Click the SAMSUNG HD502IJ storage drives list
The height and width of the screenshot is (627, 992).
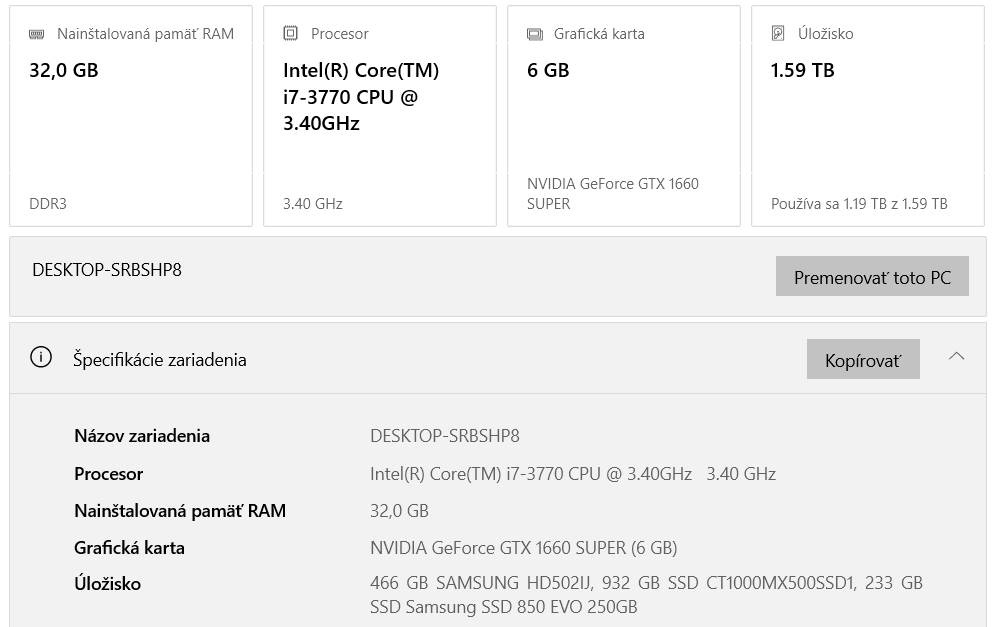click(646, 594)
